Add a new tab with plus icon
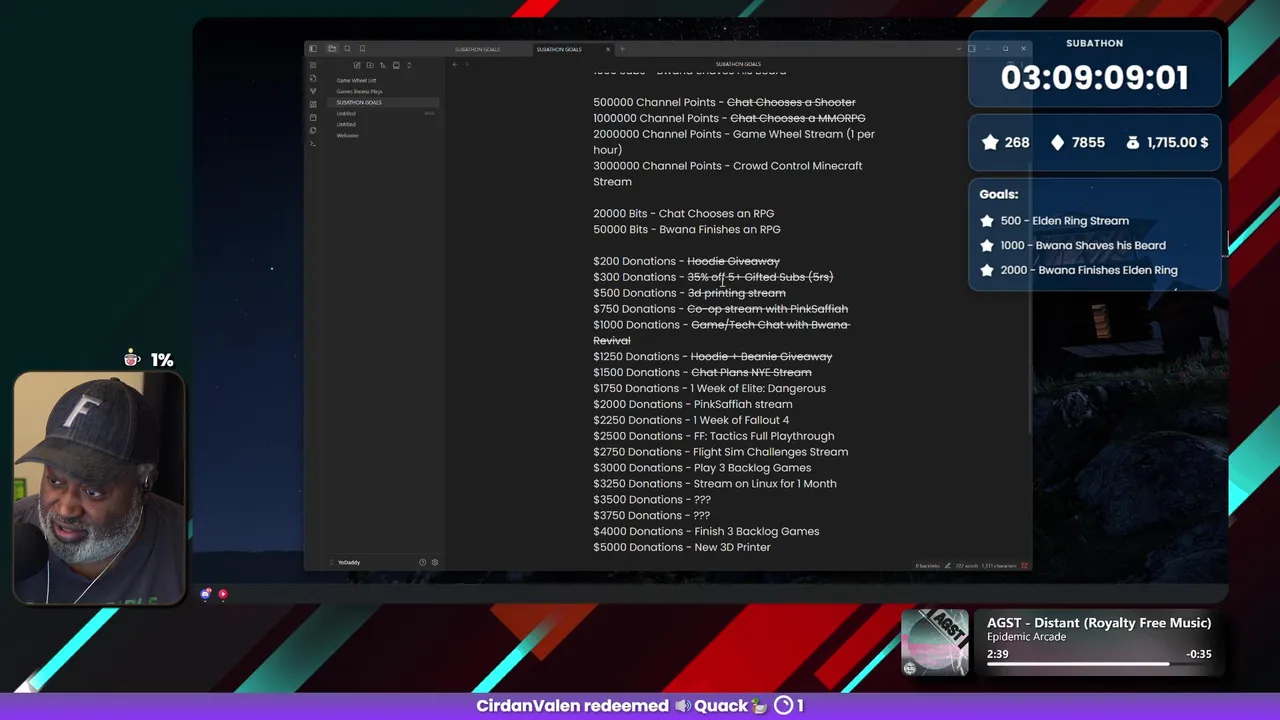The width and height of the screenshot is (1280, 720). point(622,49)
